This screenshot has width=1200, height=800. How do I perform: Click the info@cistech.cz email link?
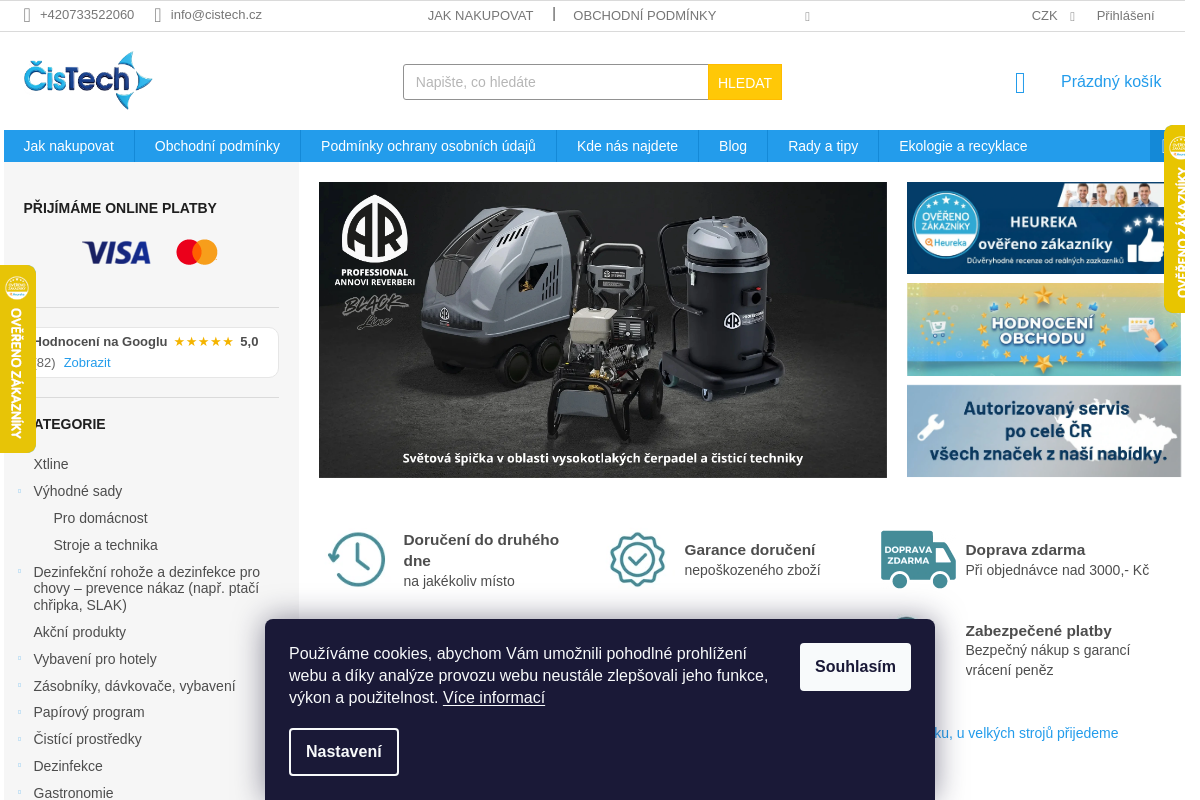tap(216, 15)
